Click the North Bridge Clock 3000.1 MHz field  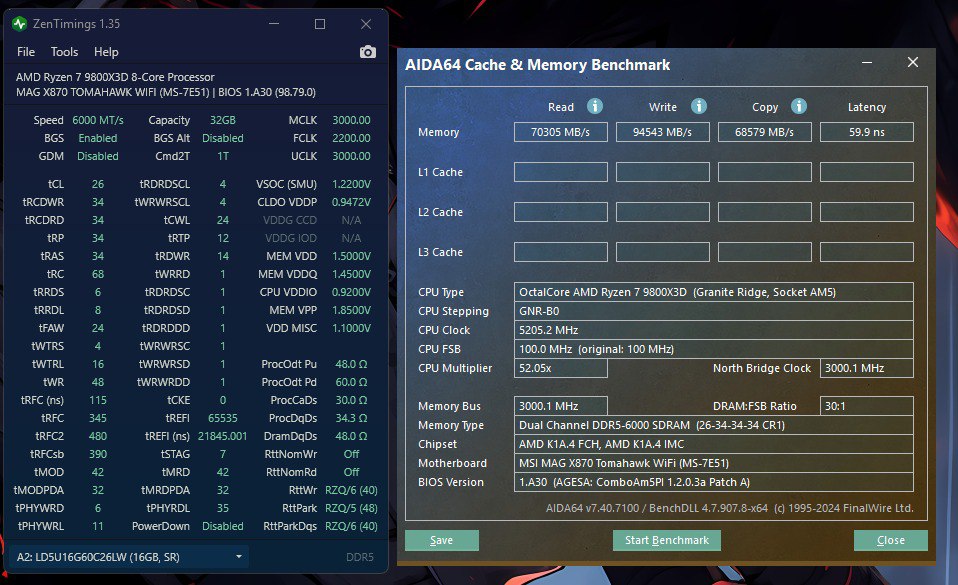(866, 368)
